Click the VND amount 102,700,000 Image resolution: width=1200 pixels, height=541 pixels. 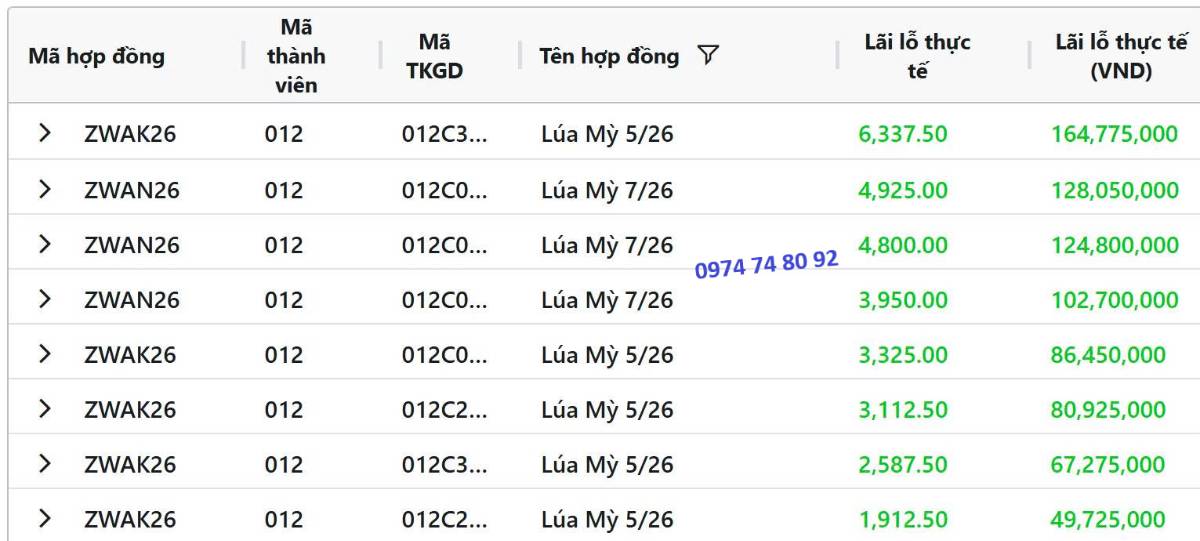pos(1115,300)
